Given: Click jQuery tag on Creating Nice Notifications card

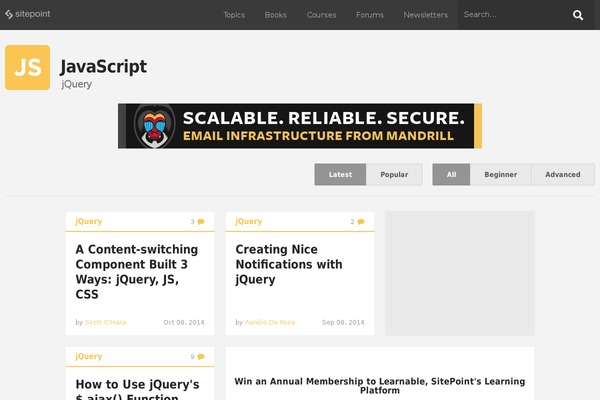Looking at the screenshot, I should coord(249,221).
